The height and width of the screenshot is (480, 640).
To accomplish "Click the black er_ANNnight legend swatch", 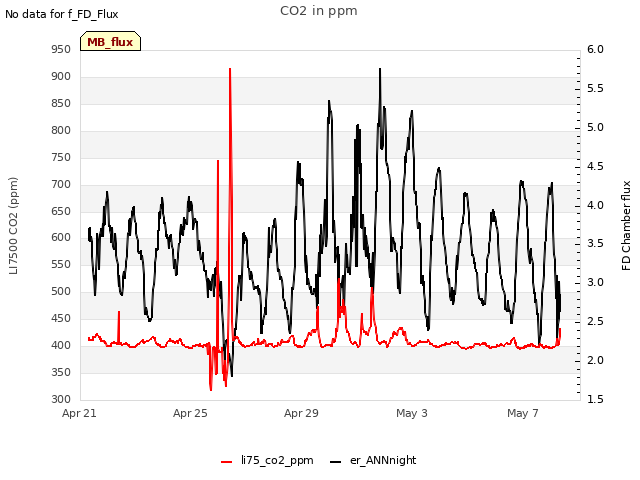I will (335, 462).
